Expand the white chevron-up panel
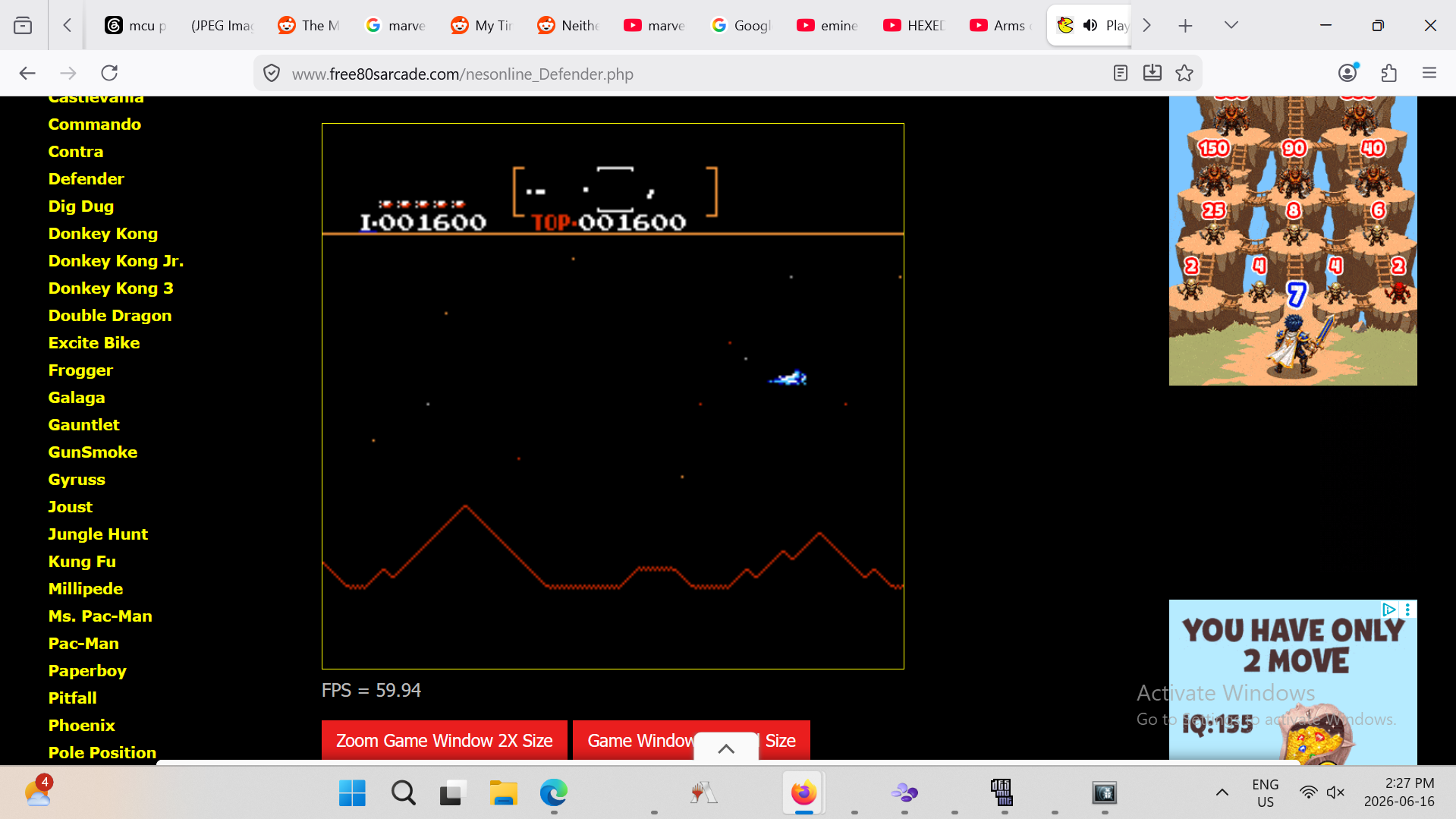Viewport: 1456px width, 819px height. pyautogui.click(x=726, y=748)
